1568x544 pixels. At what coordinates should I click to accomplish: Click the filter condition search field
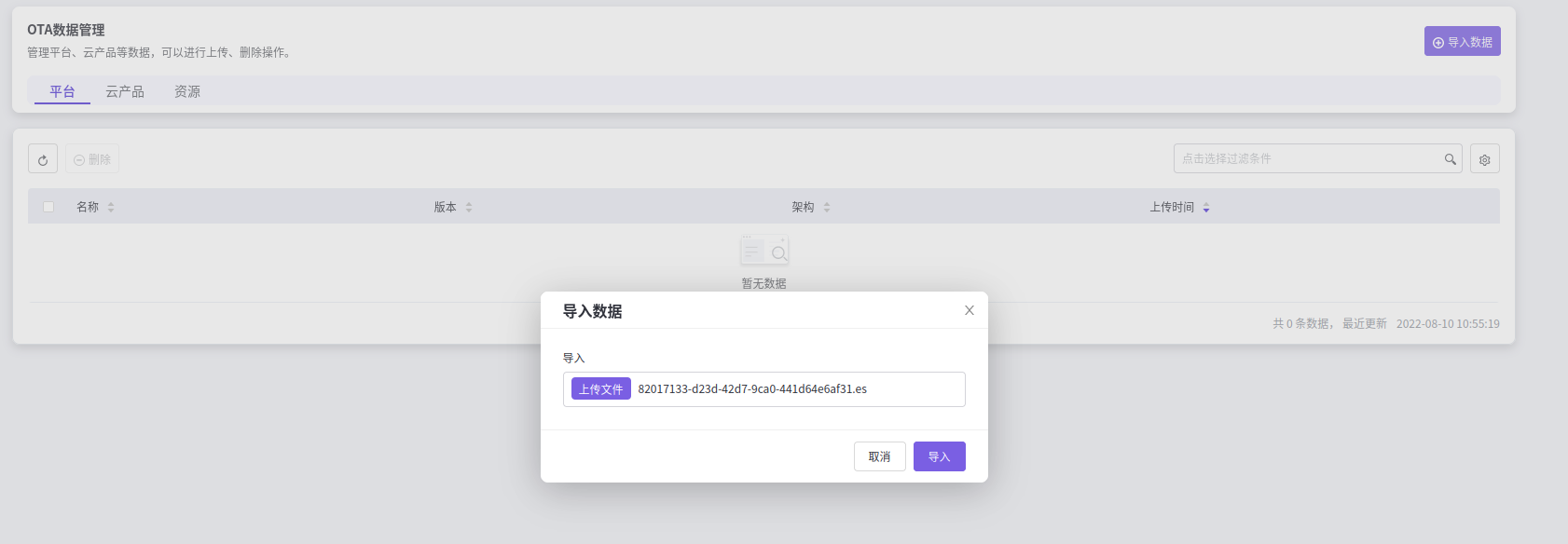tap(1305, 159)
